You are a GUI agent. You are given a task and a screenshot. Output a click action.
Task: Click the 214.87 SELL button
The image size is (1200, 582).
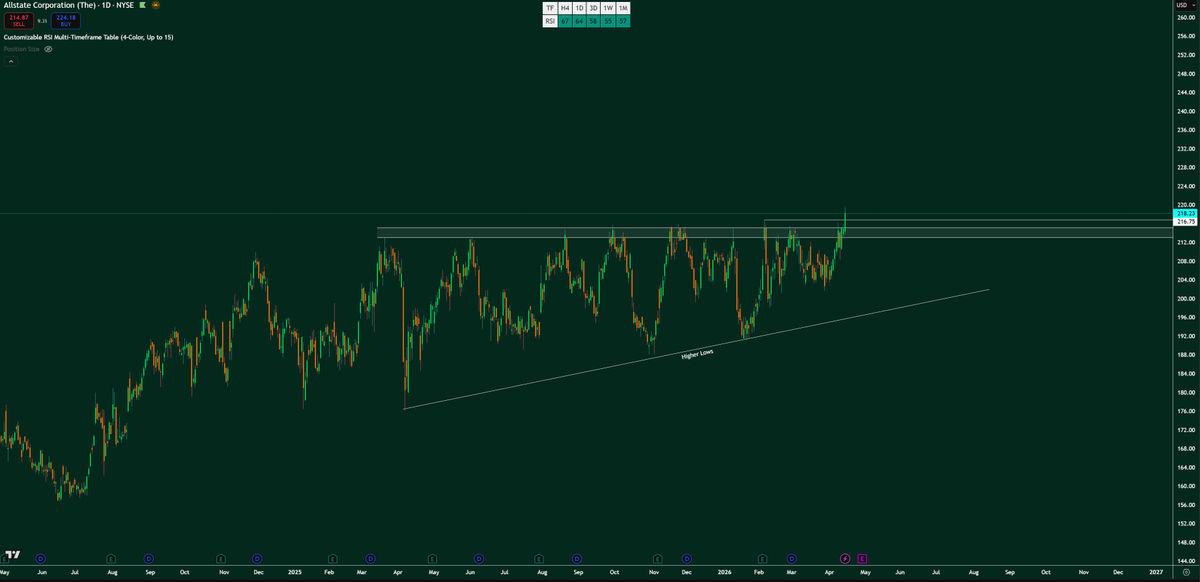pos(19,21)
